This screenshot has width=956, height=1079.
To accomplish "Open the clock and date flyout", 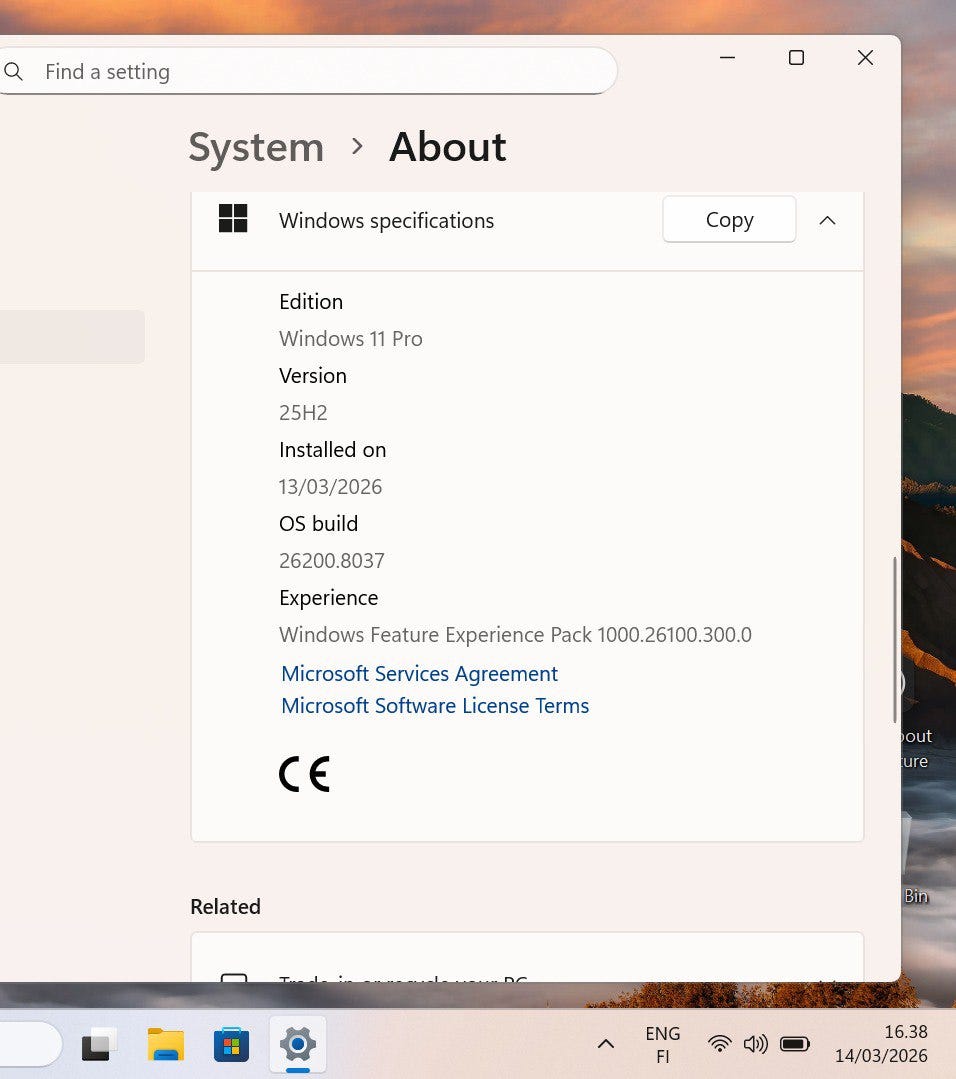I will tap(881, 1044).
